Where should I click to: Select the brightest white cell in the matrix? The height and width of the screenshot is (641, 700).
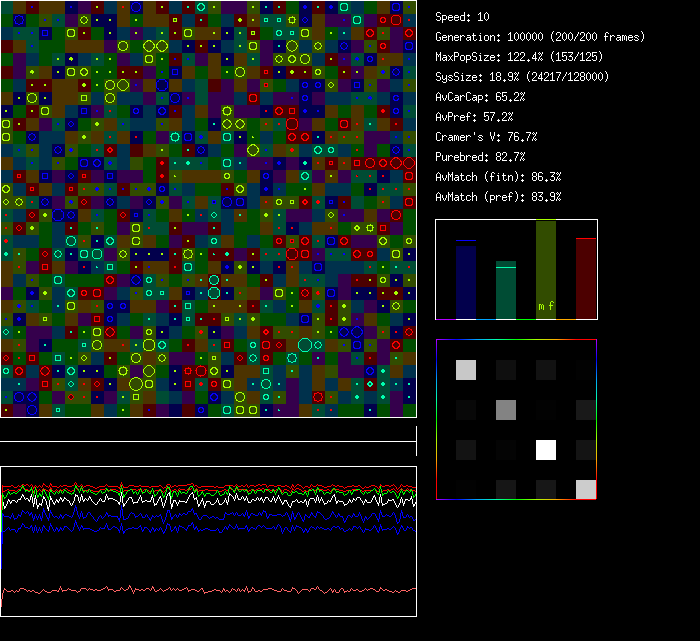546,450
